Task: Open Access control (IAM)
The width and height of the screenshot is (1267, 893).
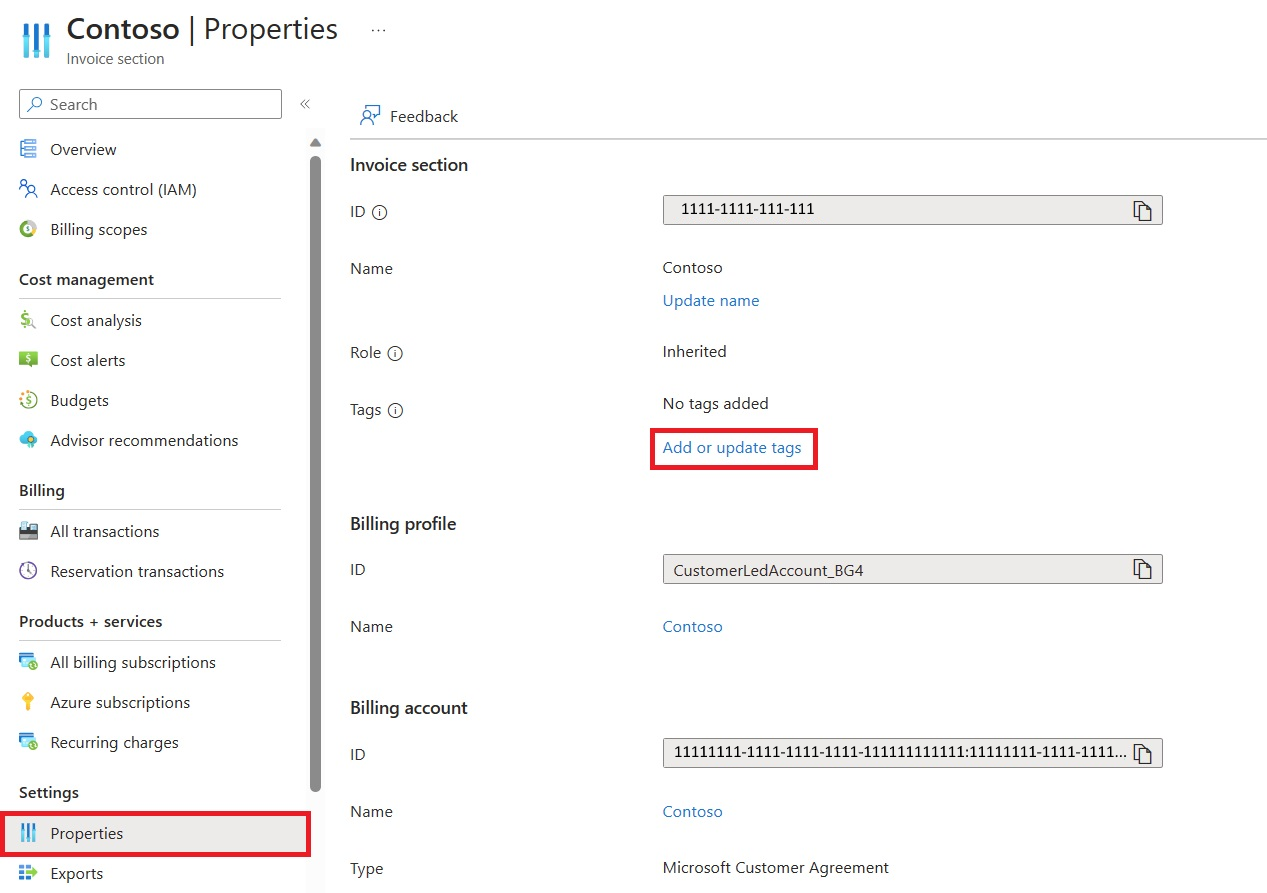Action: pyautogui.click(x=123, y=189)
